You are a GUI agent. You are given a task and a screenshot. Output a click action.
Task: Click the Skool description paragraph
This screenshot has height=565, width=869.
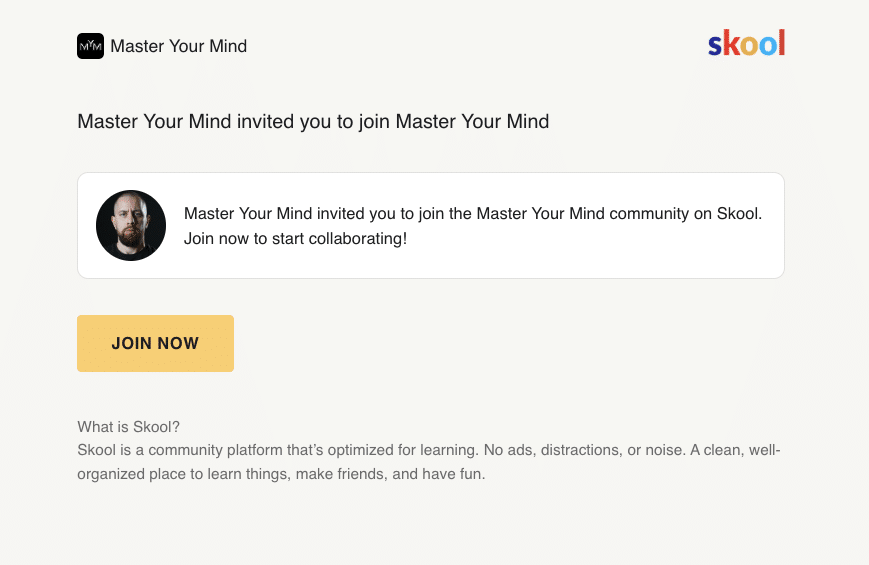coord(429,462)
